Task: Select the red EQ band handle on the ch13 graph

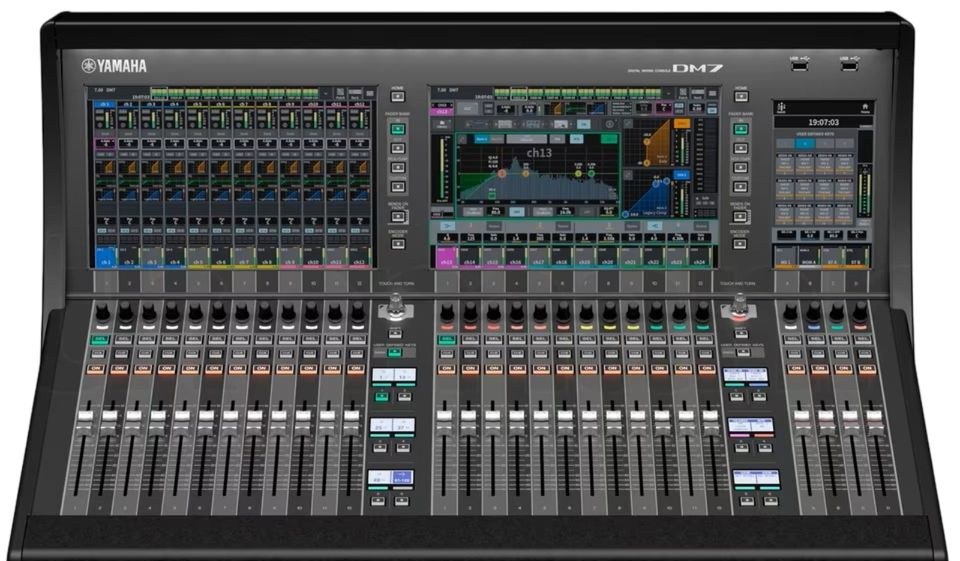Action: 502,173
